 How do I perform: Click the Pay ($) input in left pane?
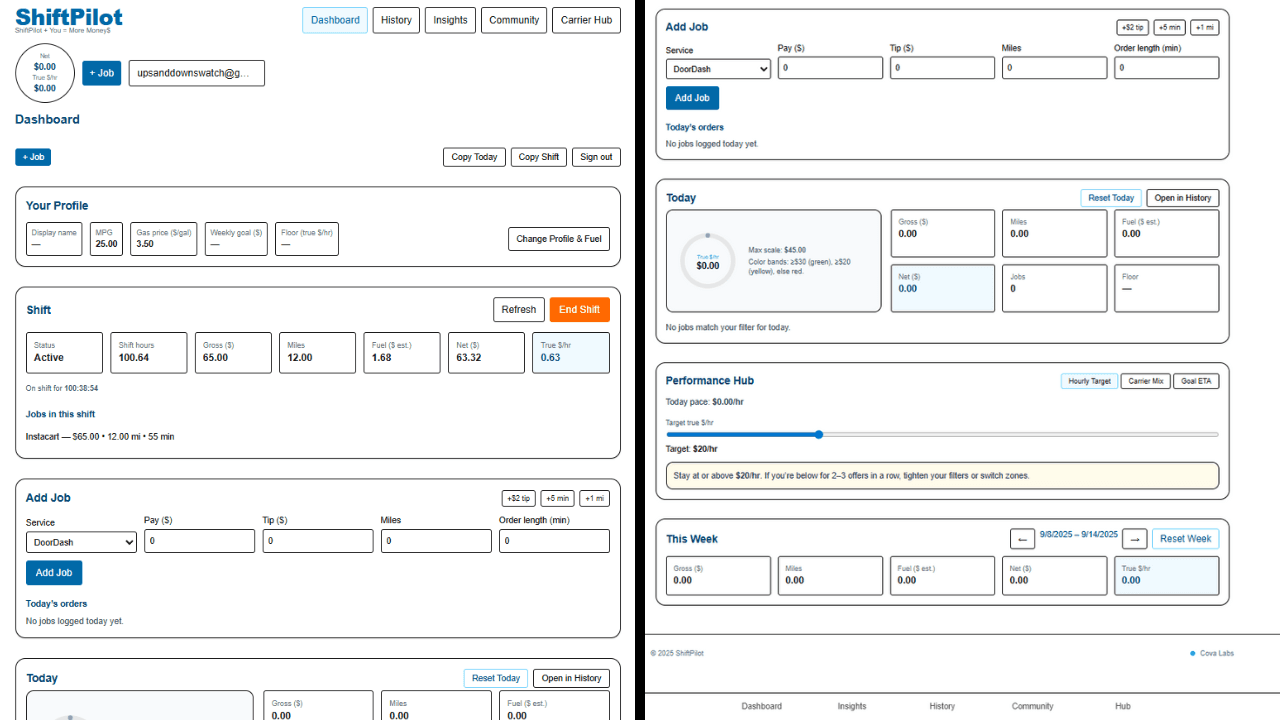[x=200, y=541]
